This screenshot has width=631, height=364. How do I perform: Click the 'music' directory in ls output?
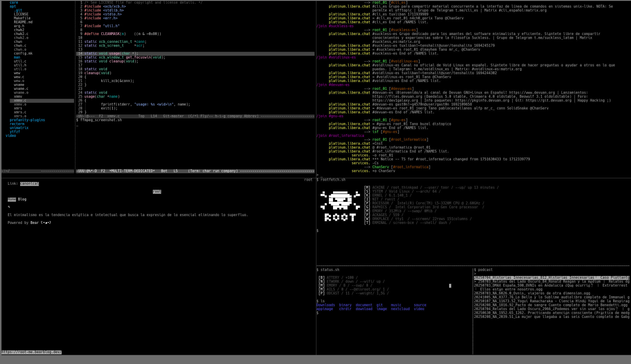[396, 305]
